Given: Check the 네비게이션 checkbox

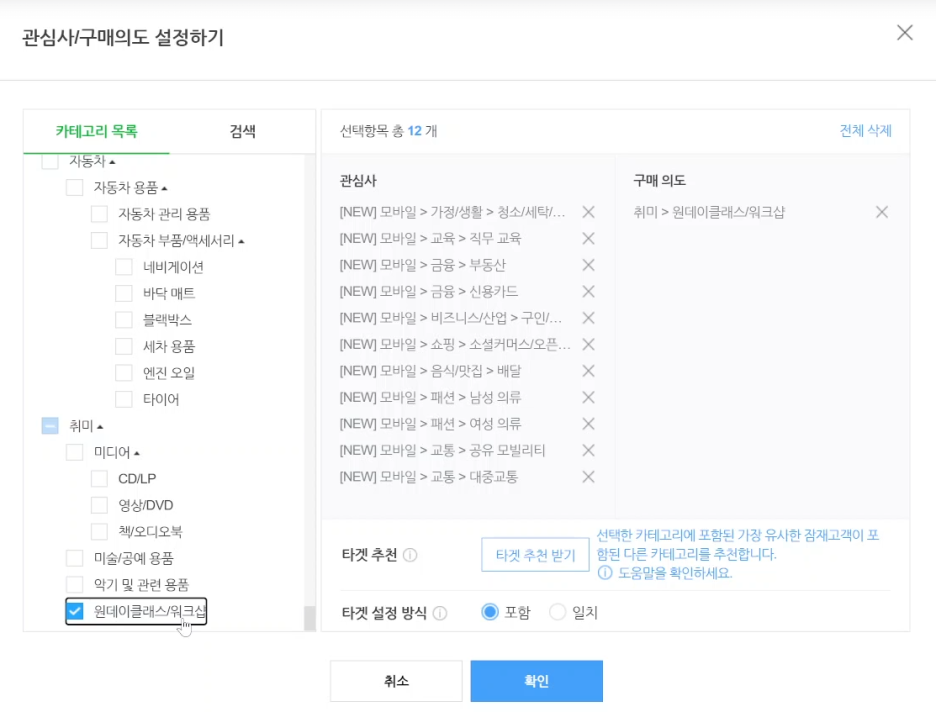Looking at the screenshot, I should [x=124, y=267].
